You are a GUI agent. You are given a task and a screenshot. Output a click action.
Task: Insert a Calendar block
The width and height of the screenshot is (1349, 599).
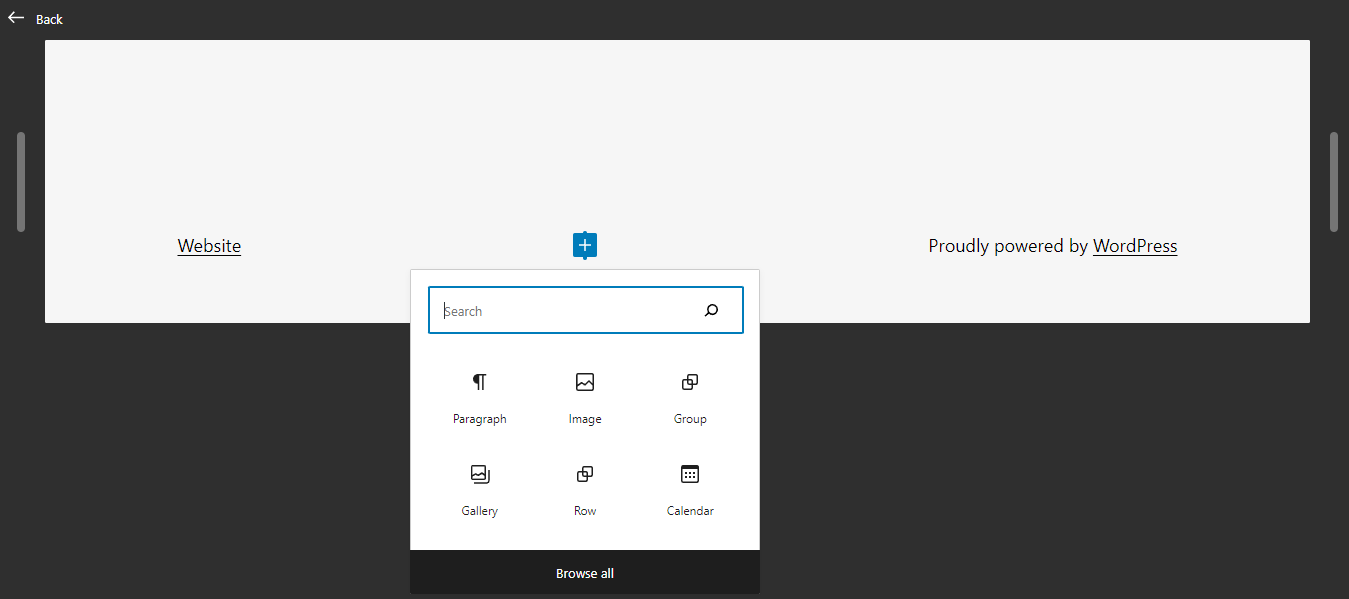[689, 490]
